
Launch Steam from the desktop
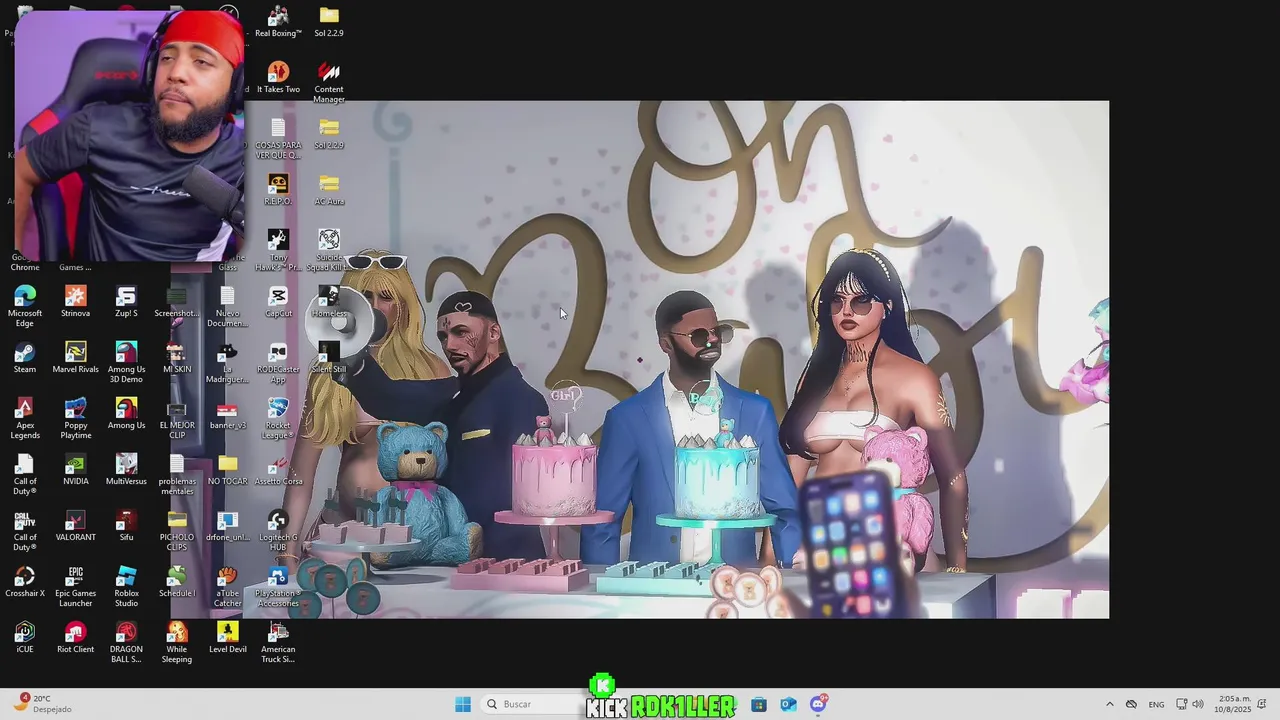[25, 357]
